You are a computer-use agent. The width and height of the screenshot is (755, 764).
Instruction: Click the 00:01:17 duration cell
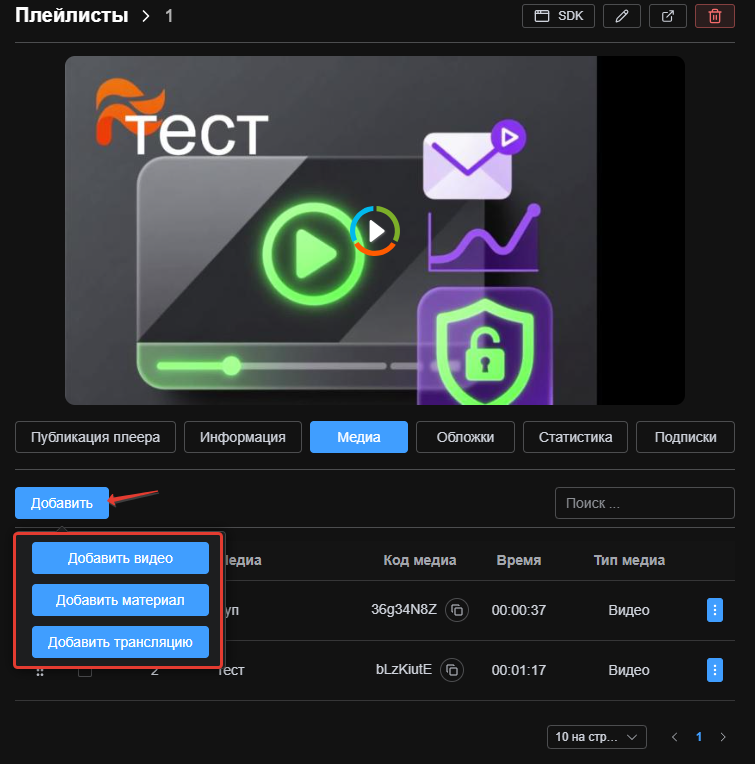coord(519,670)
